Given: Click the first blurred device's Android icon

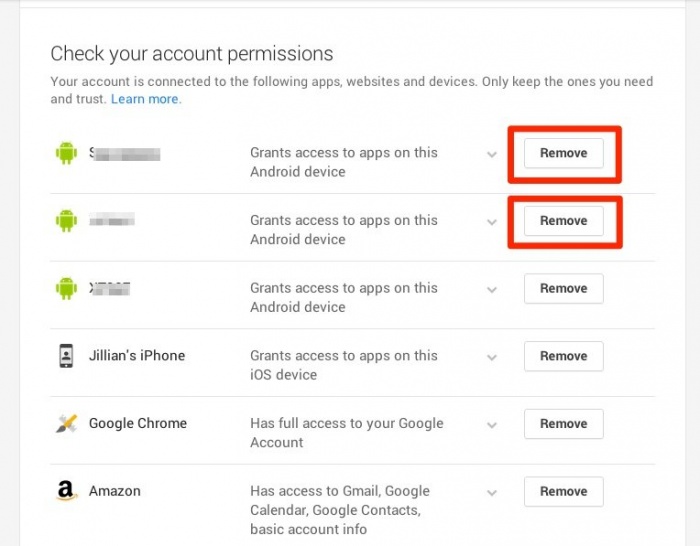Looking at the screenshot, I should (x=66, y=153).
